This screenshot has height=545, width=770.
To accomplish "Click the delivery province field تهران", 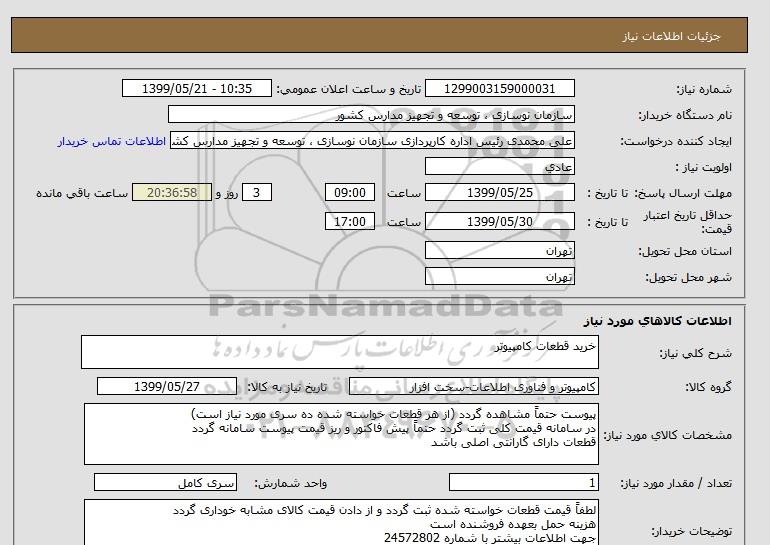I will pyautogui.click(x=499, y=250).
